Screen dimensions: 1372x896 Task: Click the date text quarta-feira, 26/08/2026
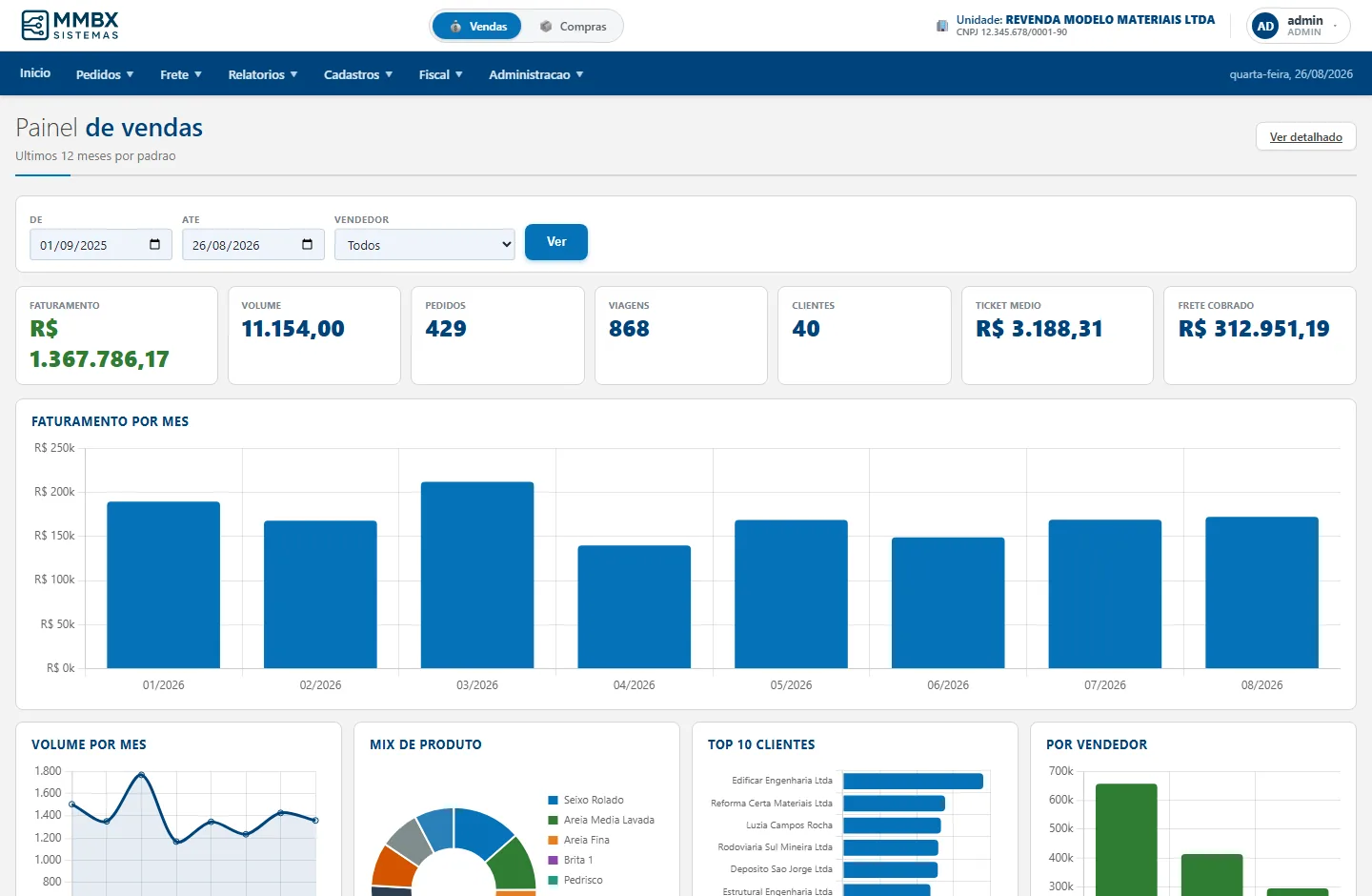coord(1291,74)
